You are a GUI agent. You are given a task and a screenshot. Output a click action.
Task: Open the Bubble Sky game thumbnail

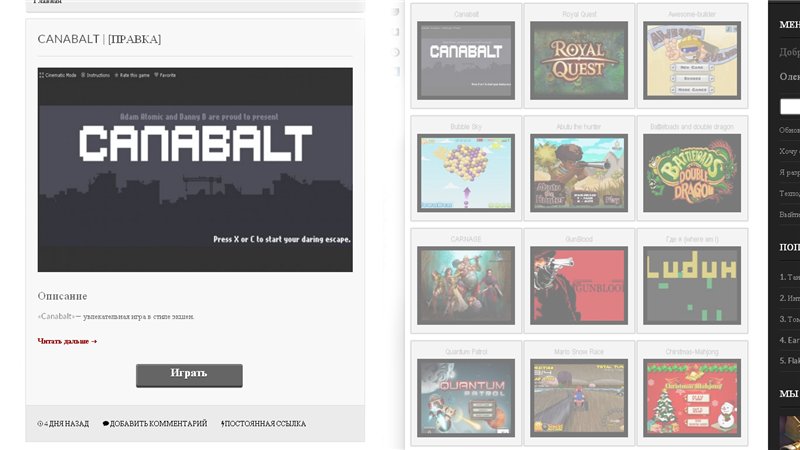pos(466,173)
